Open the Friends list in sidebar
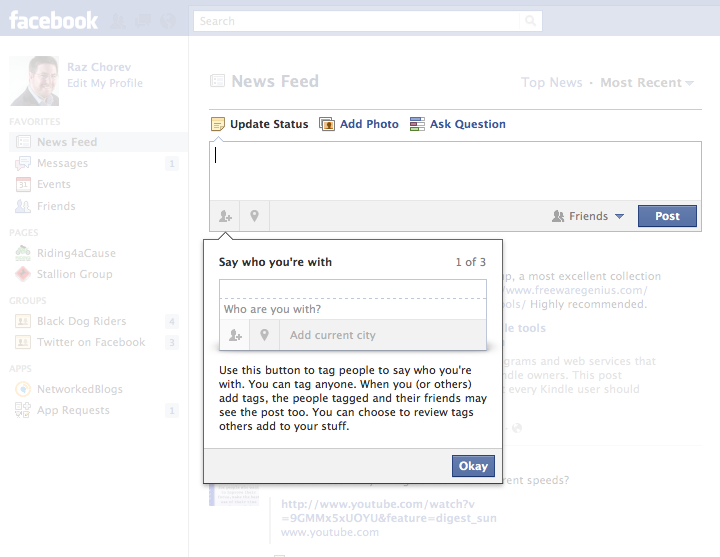This screenshot has width=720, height=557. point(56,206)
